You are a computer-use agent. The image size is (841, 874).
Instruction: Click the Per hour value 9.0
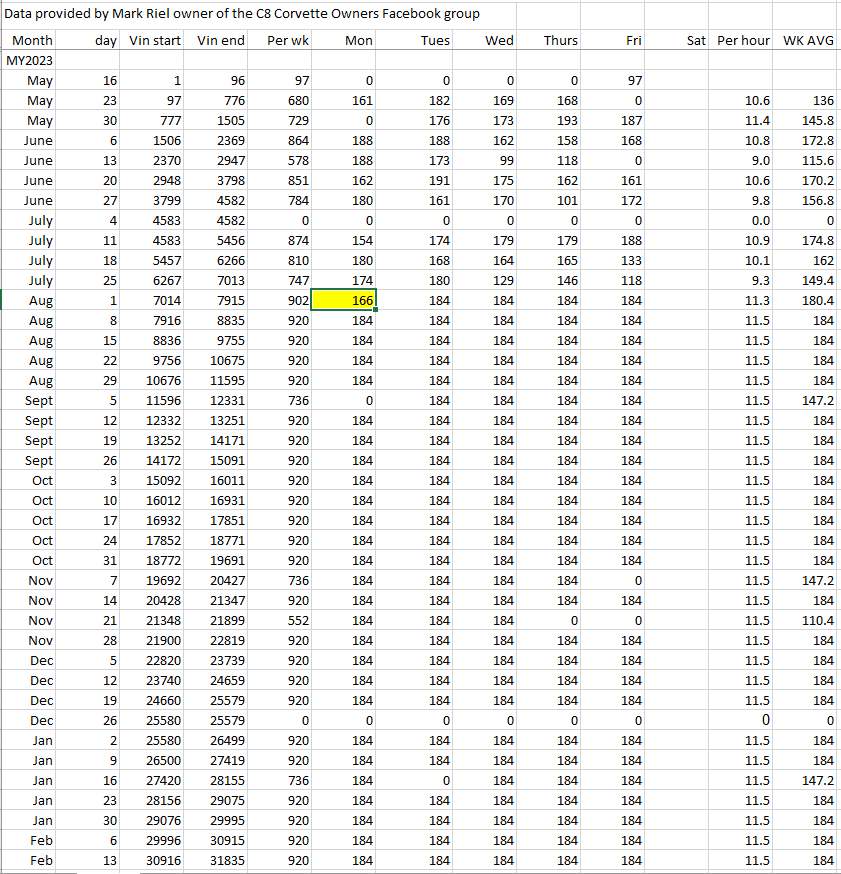pos(758,160)
